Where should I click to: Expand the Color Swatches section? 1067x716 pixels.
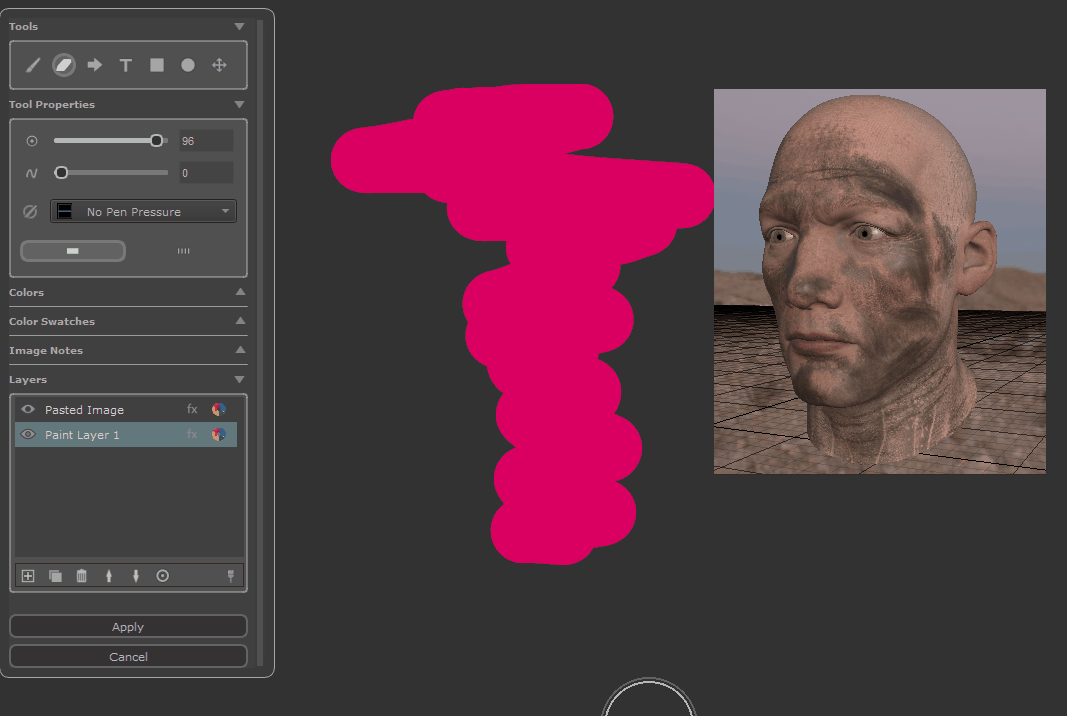(x=239, y=321)
